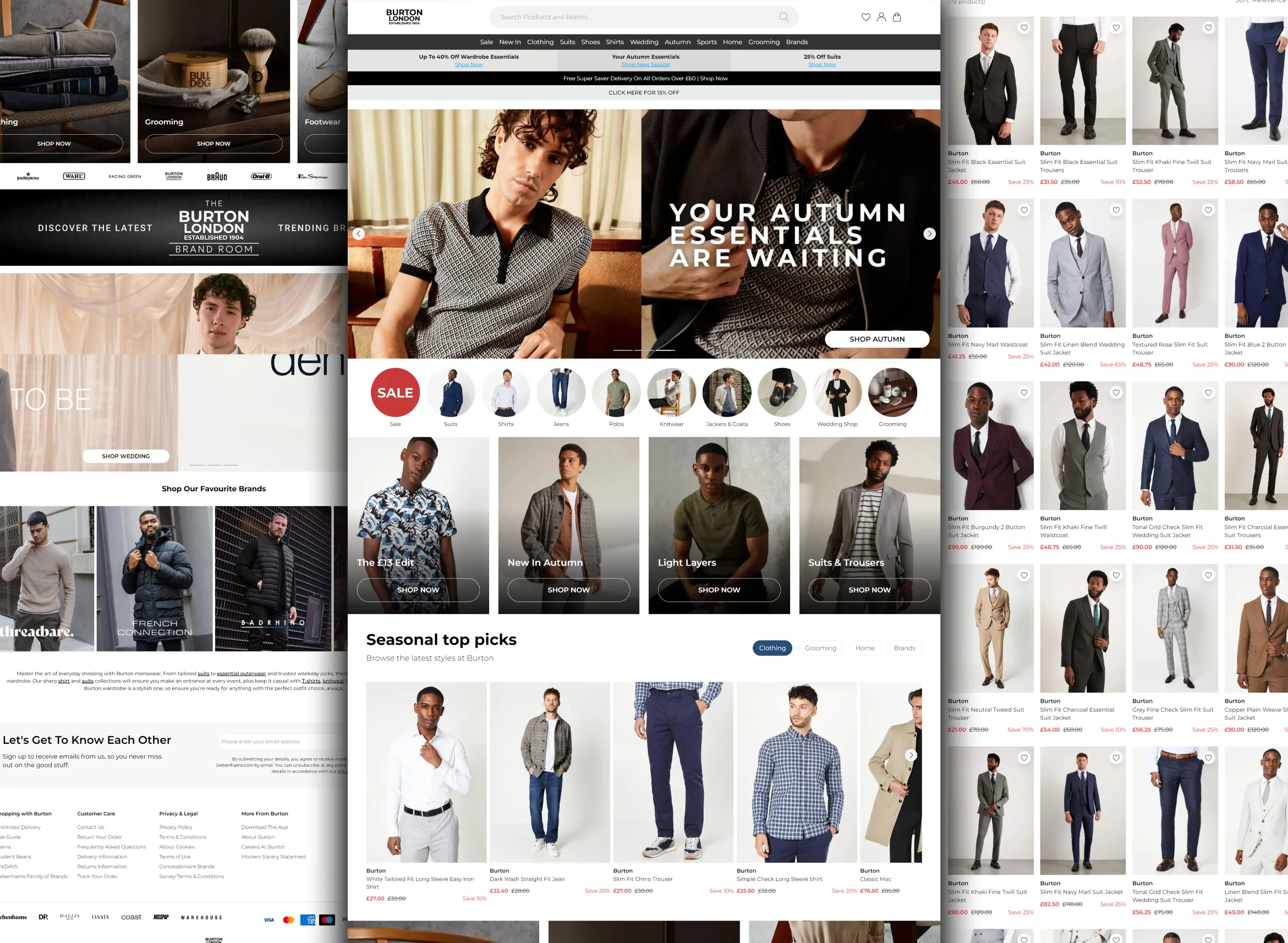Open the wishlist heart icon in header
The height and width of the screenshot is (943, 1288).
865,17
